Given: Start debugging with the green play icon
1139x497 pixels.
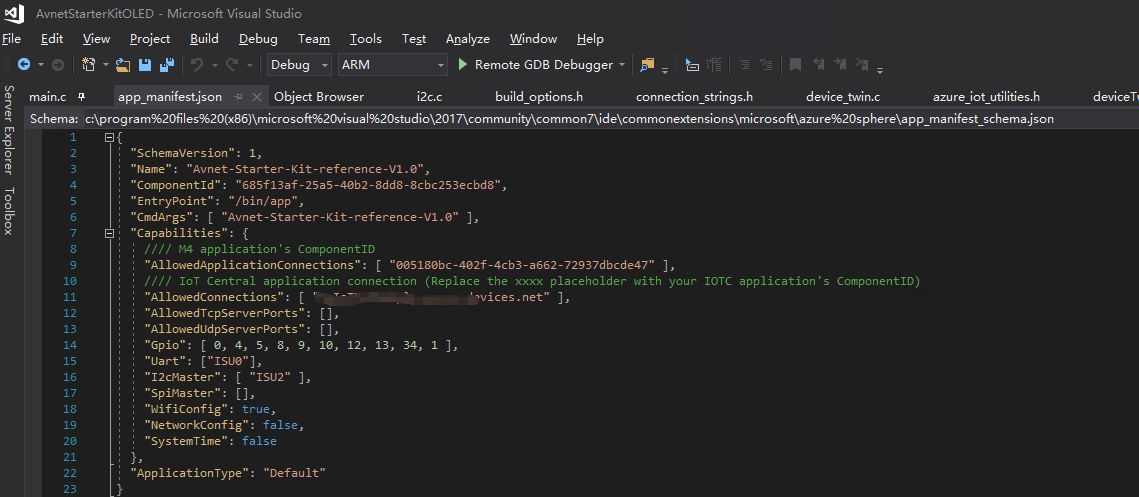Looking at the screenshot, I should tap(462, 65).
